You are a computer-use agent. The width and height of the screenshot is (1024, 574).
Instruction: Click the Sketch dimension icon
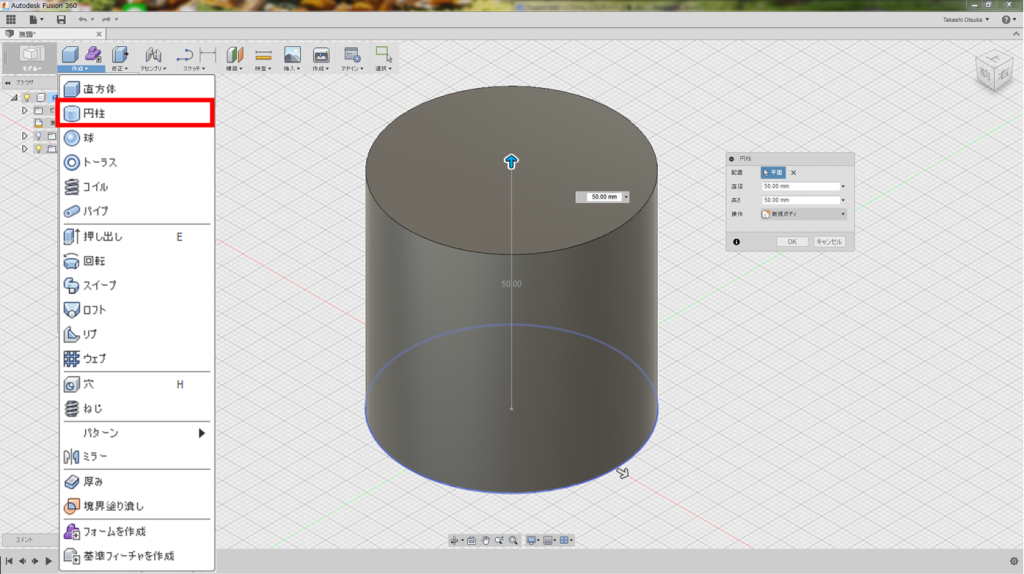[208, 55]
